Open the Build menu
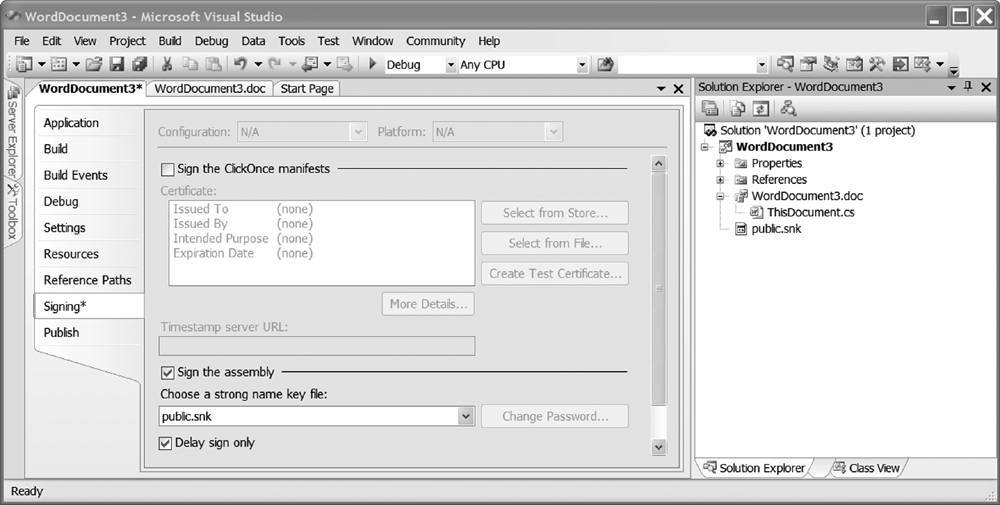The height and width of the screenshot is (505, 1000). point(170,41)
